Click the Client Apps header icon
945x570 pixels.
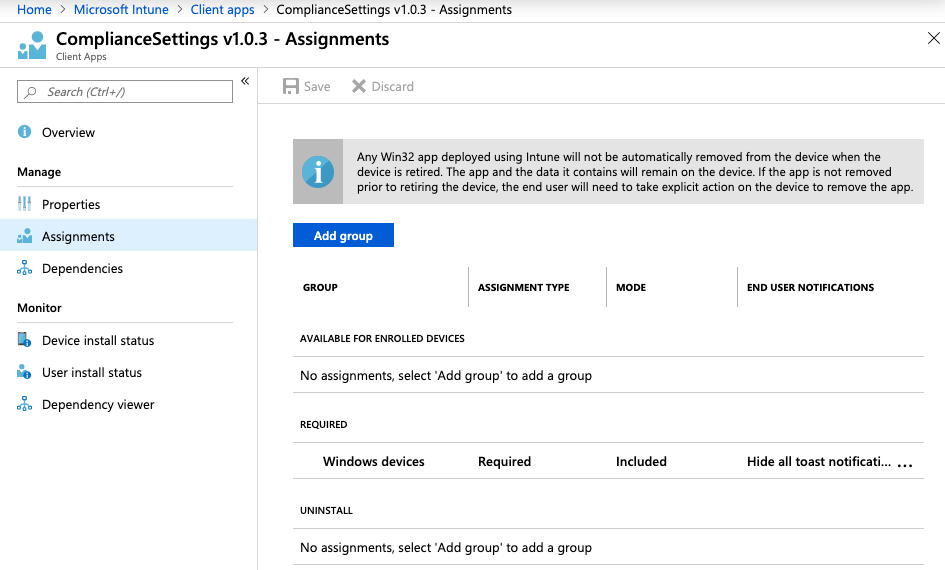(x=32, y=46)
